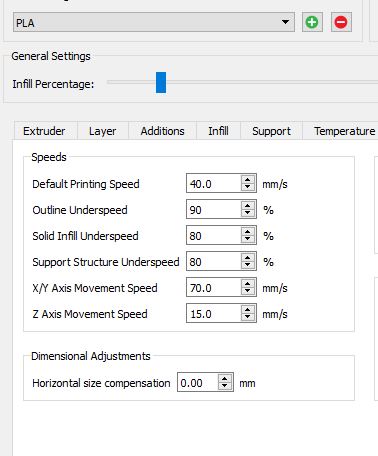The height and width of the screenshot is (456, 378).
Task: Click the "Support Structure Underspeed" label
Action: [106, 262]
